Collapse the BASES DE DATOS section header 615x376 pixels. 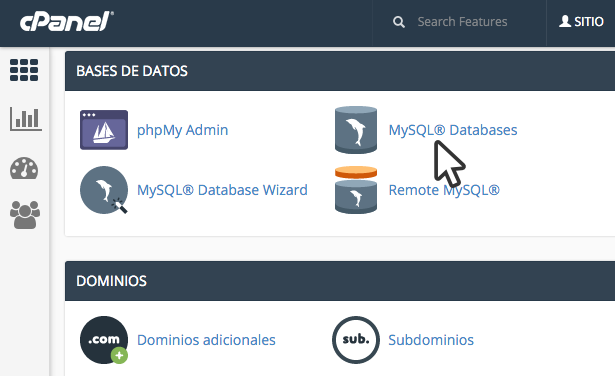pyautogui.click(x=340, y=71)
